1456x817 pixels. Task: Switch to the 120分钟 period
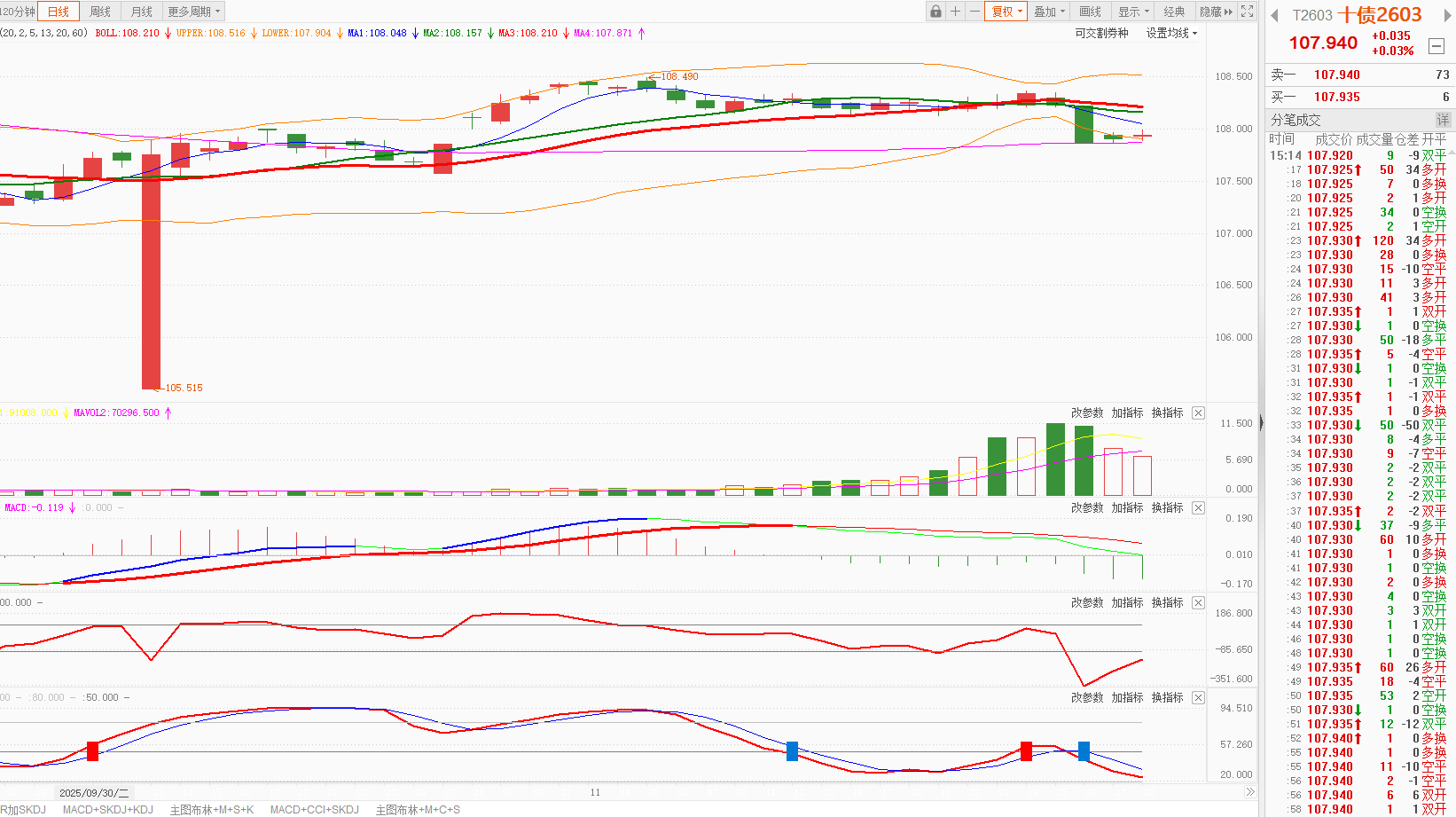18,12
